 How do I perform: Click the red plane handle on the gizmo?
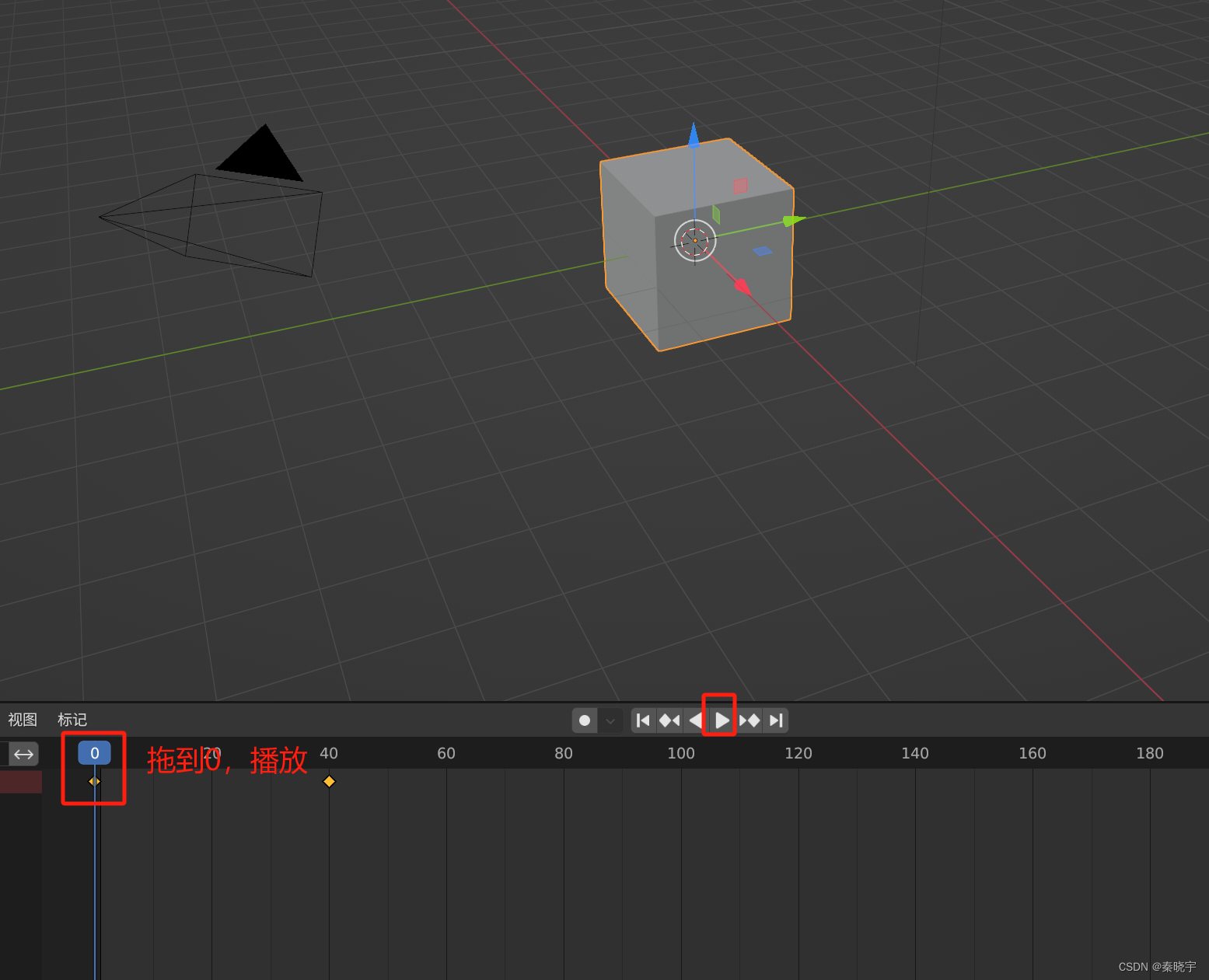[740, 186]
